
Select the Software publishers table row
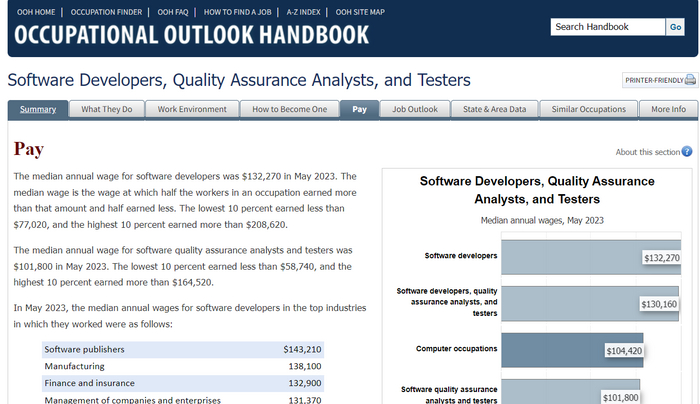(x=183, y=350)
